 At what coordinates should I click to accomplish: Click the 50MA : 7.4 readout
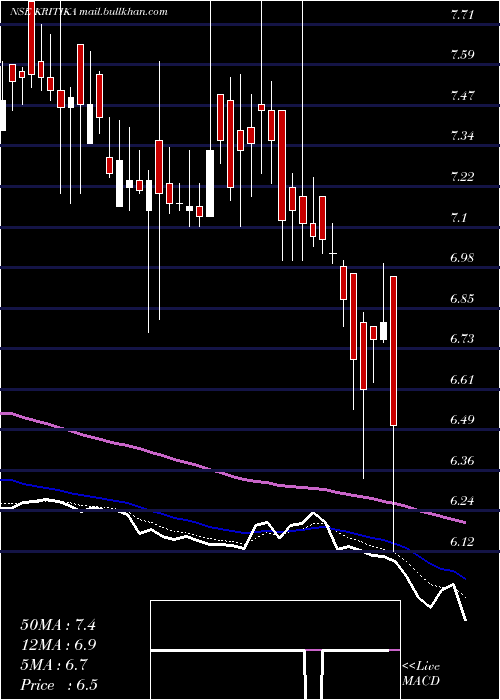pyautogui.click(x=58, y=625)
